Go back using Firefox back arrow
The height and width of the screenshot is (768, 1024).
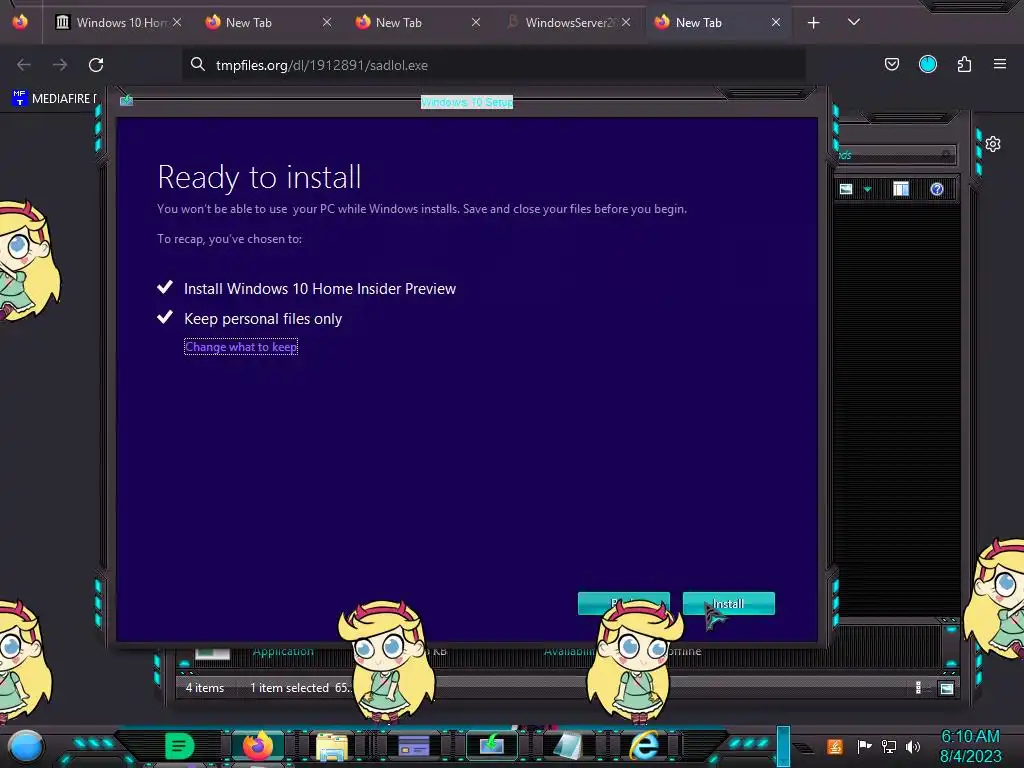(x=24, y=65)
